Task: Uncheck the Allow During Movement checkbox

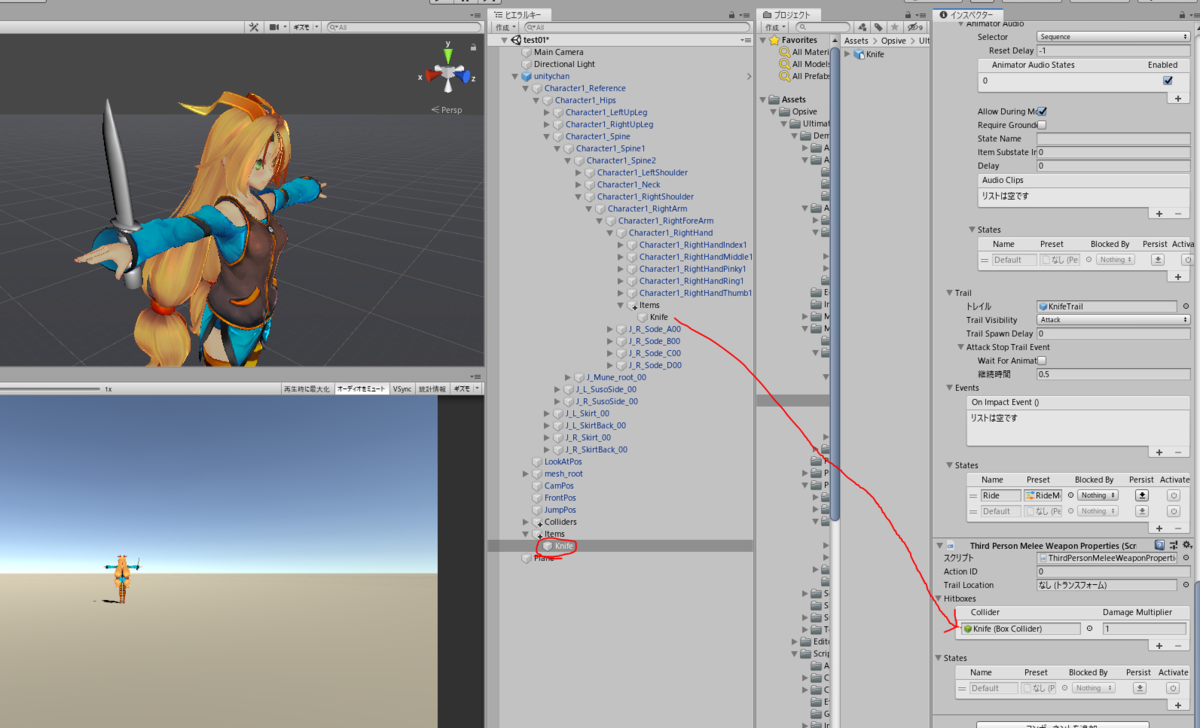Action: [1043, 111]
